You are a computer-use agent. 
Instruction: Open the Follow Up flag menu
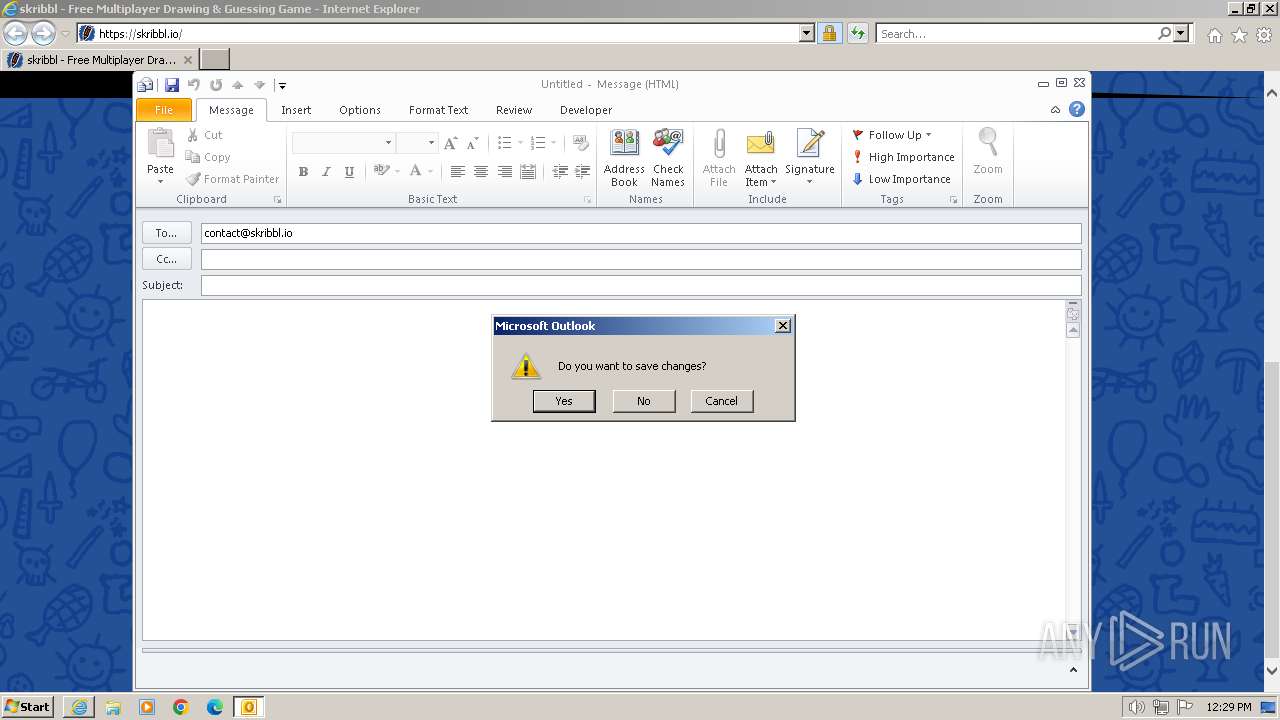[x=892, y=135]
